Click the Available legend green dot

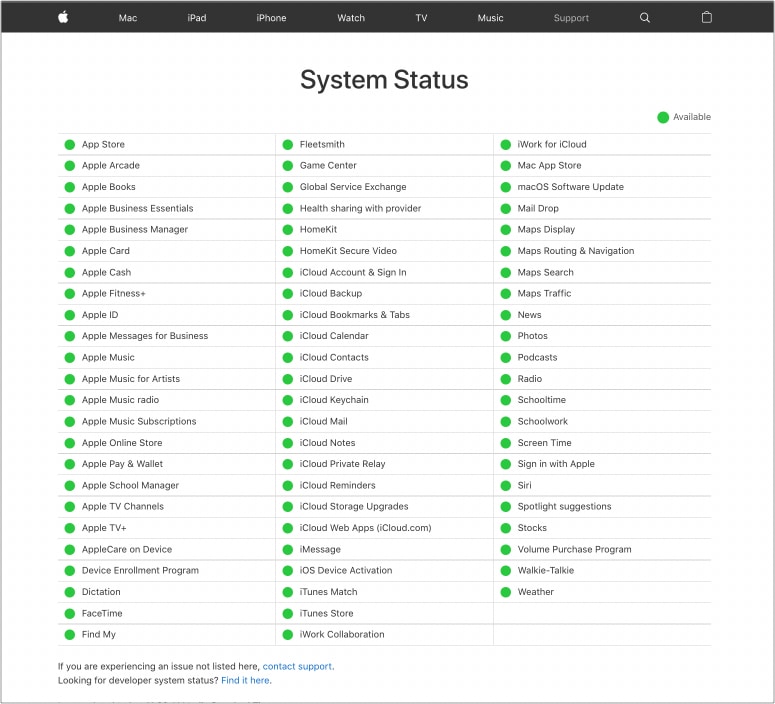663,117
